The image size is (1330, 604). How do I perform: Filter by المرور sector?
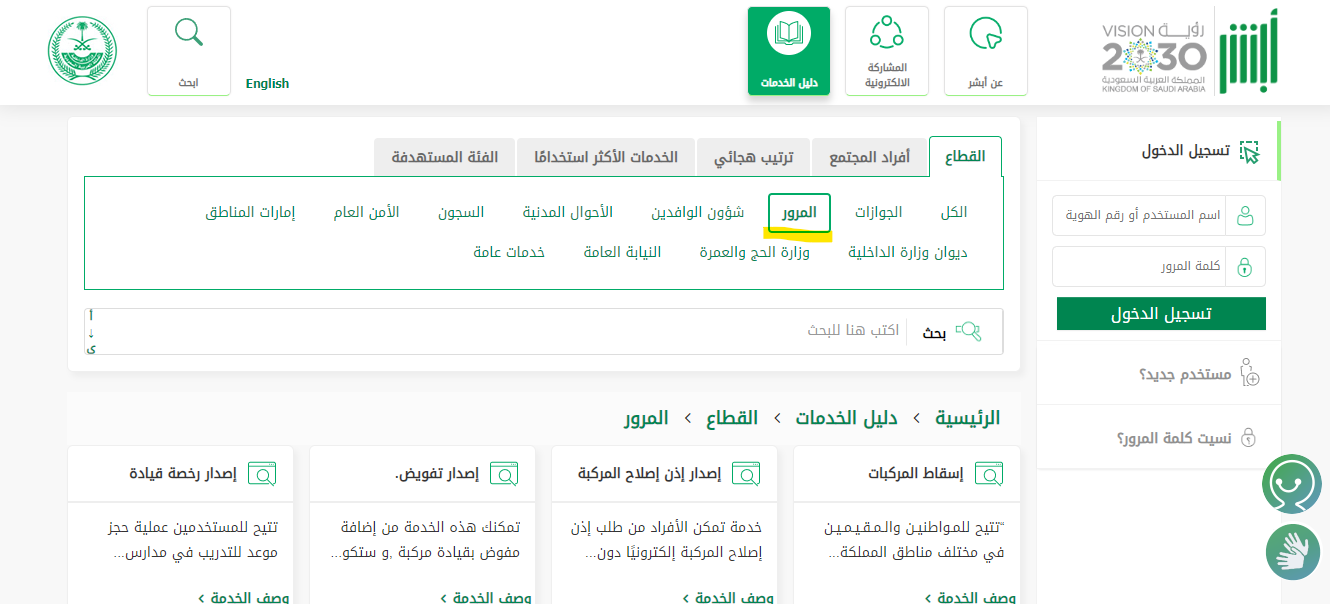(799, 212)
